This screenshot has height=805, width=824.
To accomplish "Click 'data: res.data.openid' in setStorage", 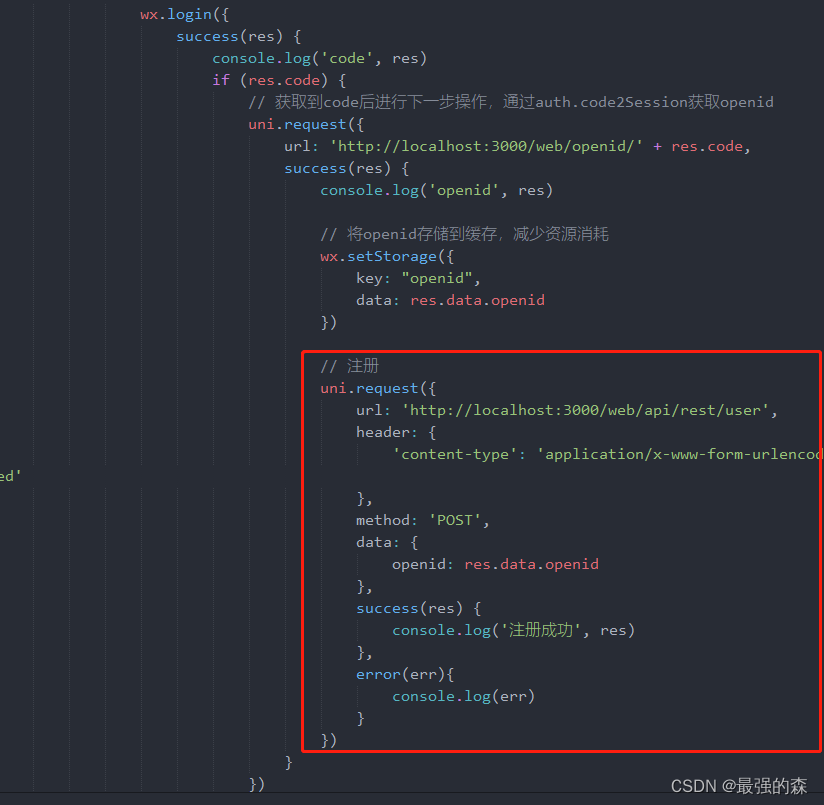I will click(450, 300).
